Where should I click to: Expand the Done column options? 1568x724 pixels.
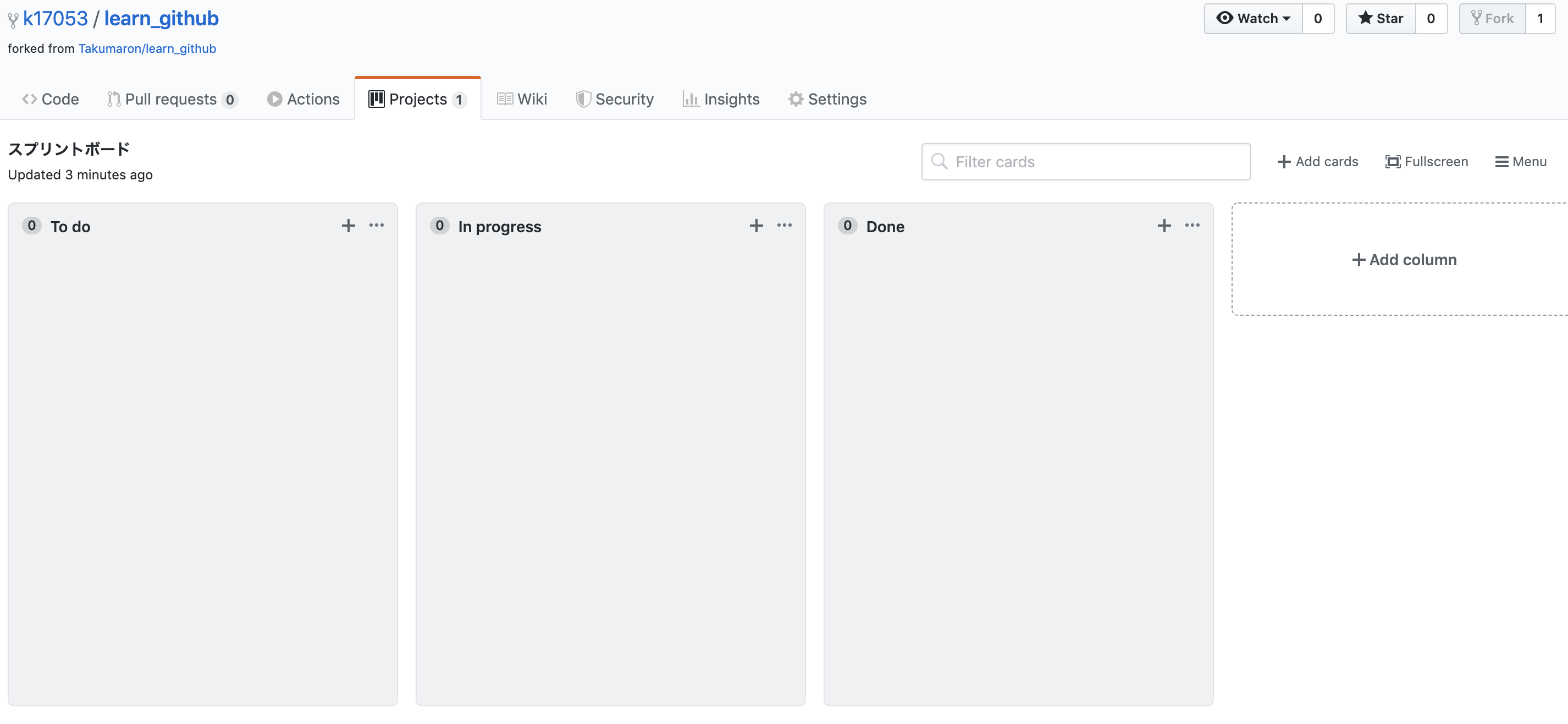1191,225
